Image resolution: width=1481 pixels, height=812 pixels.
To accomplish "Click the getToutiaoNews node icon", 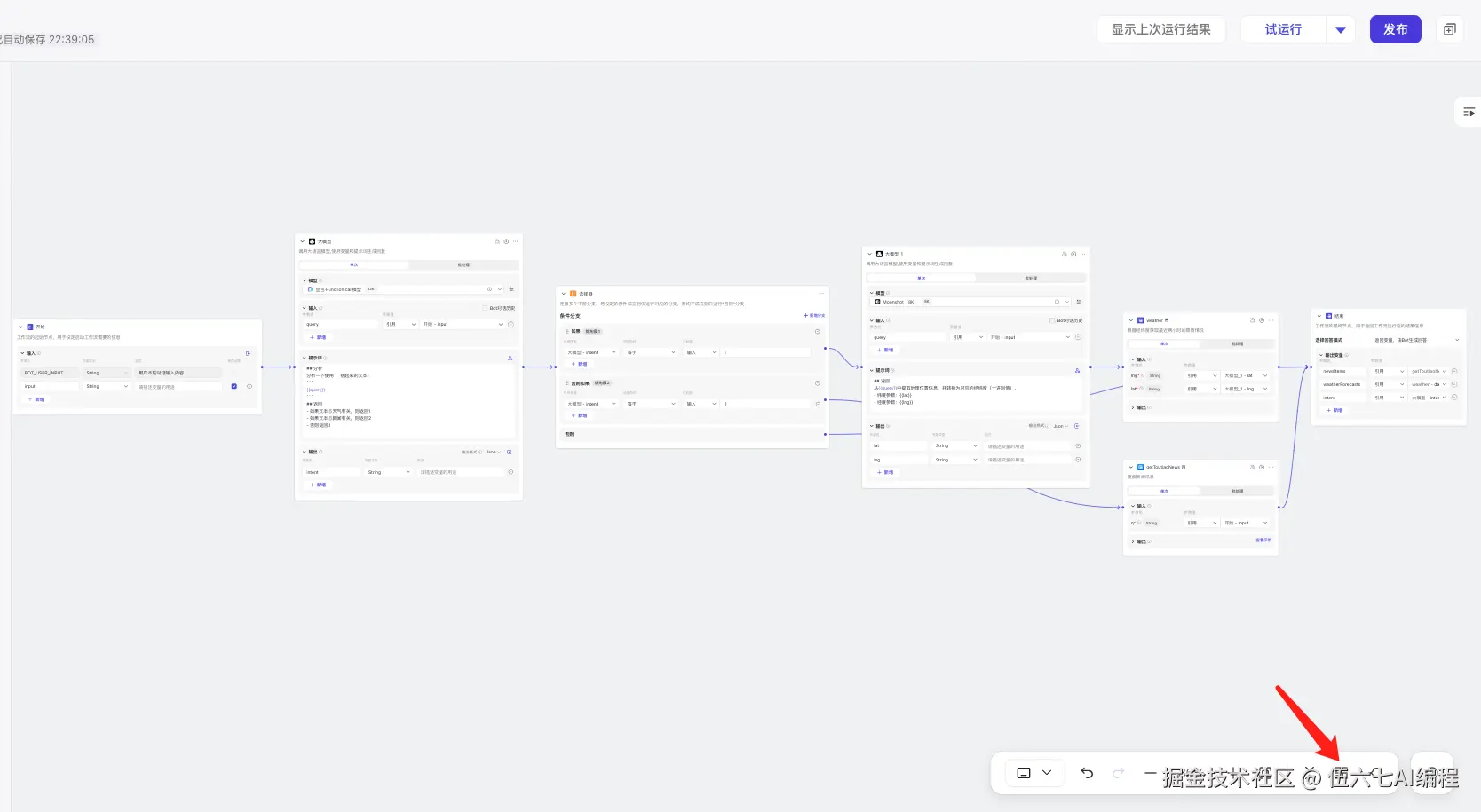I will (x=1140, y=467).
